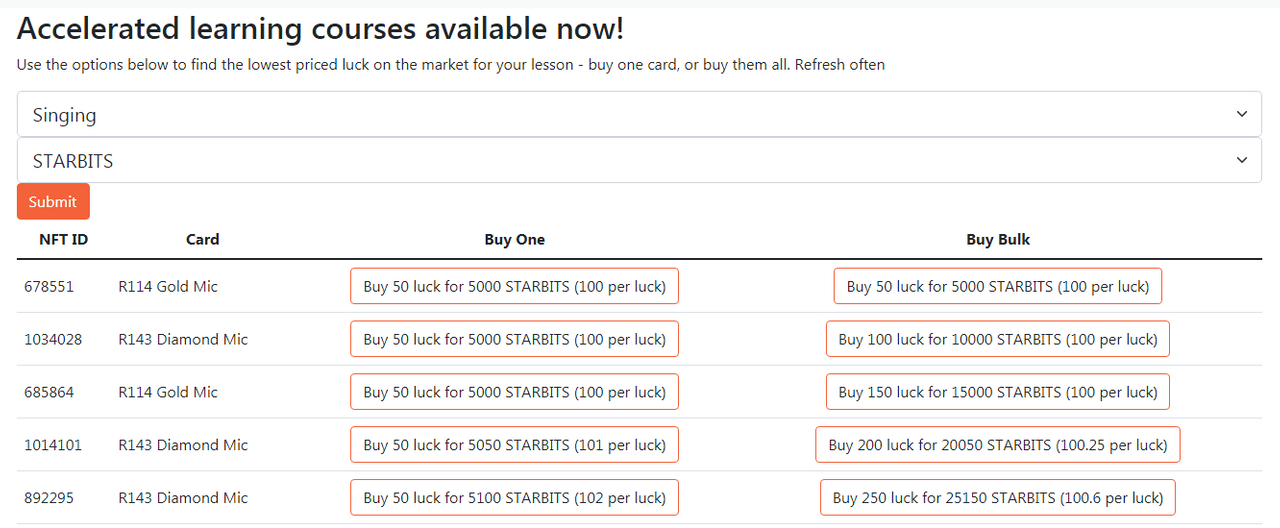Screen dimensions: 1280x528
Task: Buy one card for NFT 1034028
Action: (x=514, y=339)
